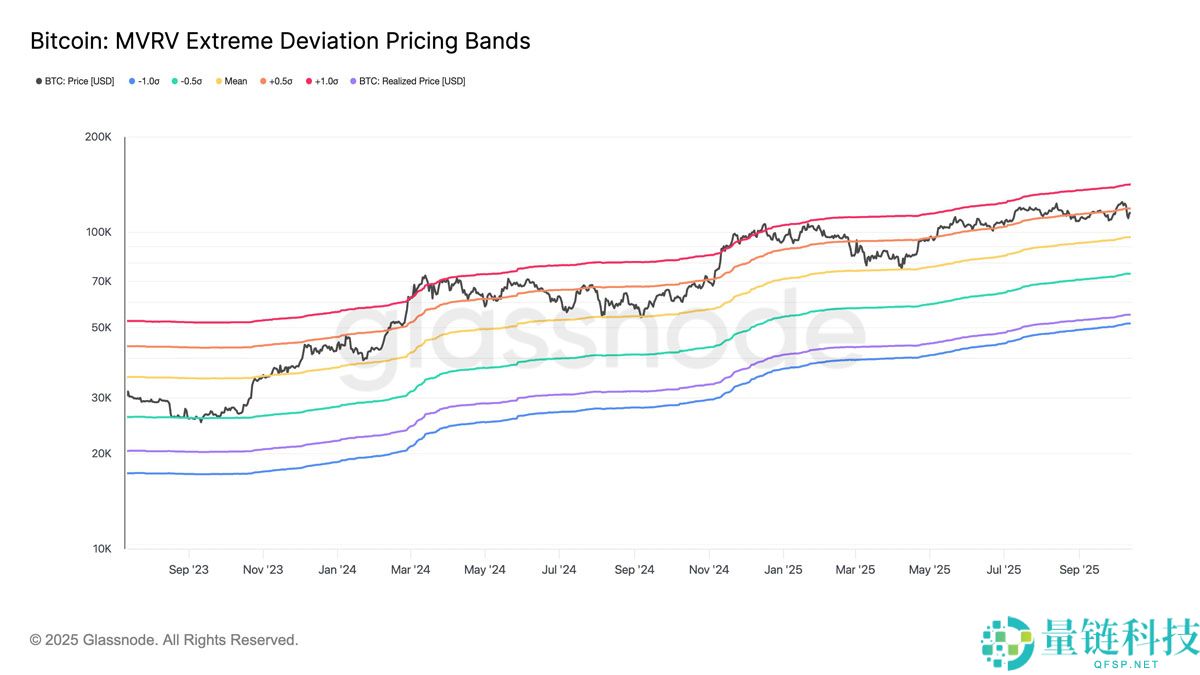Viewport: 1200px width, 675px height.
Task: Click the Nov '24 x-axis marker
Action: [708, 570]
